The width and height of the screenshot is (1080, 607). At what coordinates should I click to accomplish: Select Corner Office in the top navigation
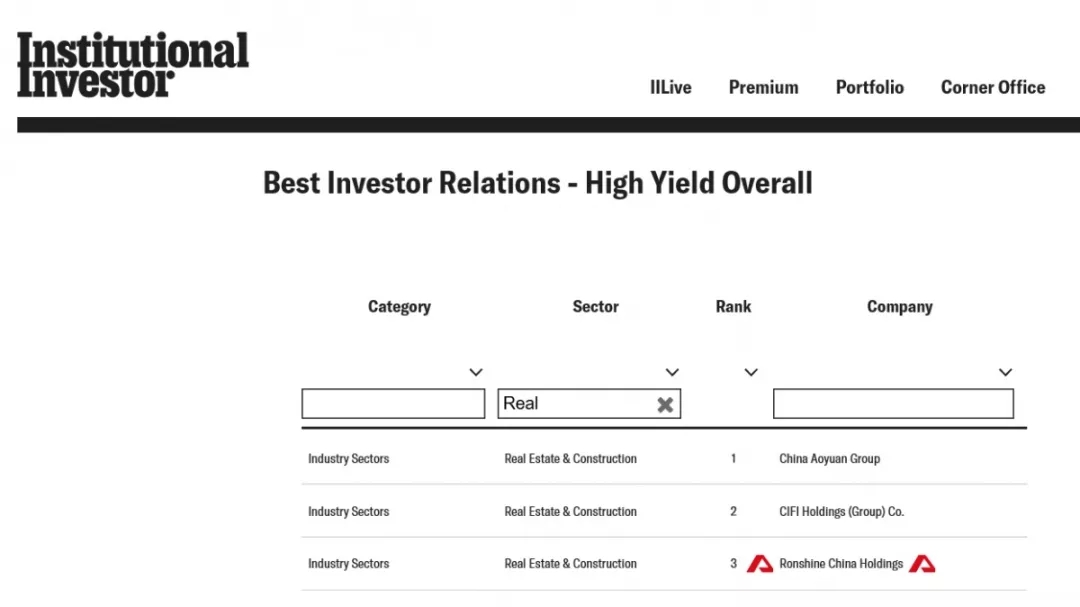click(993, 88)
